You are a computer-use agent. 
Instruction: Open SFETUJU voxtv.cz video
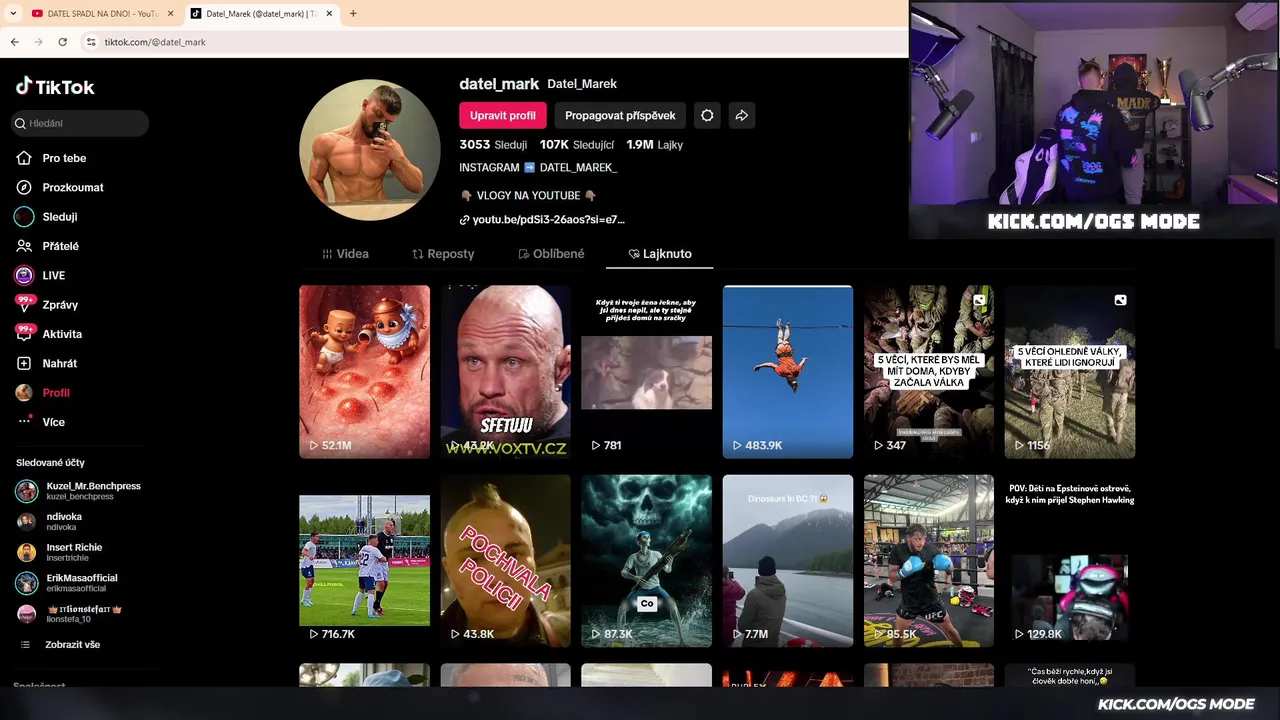506,372
